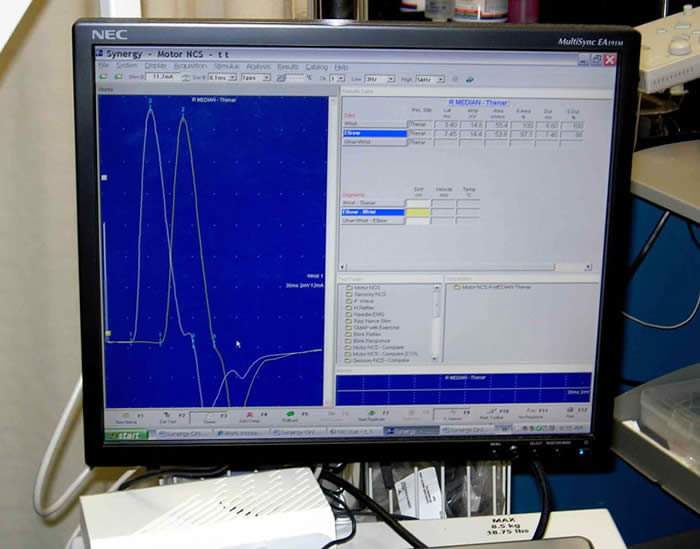The image size is (700, 549).
Task: Open the Analysis menu
Action: (x=258, y=67)
